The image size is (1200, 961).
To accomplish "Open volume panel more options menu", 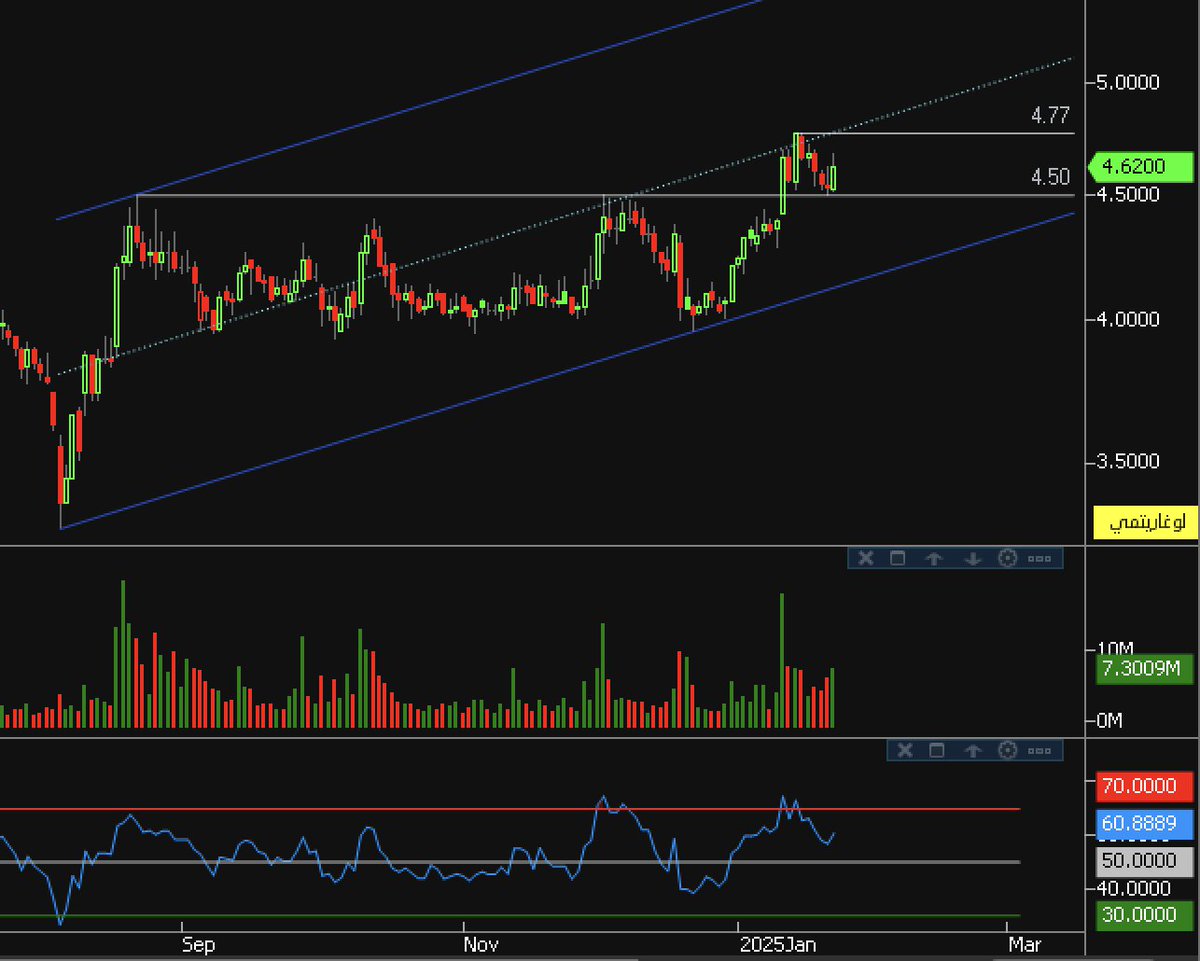I will click(1040, 558).
